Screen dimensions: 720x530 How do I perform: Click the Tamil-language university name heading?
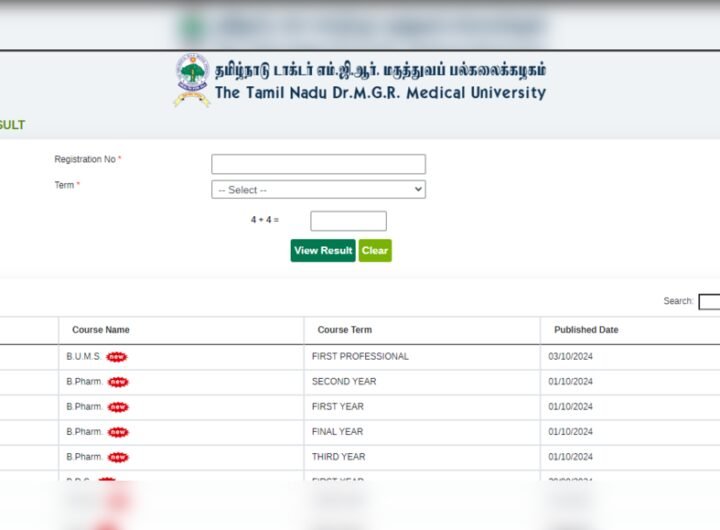380,70
